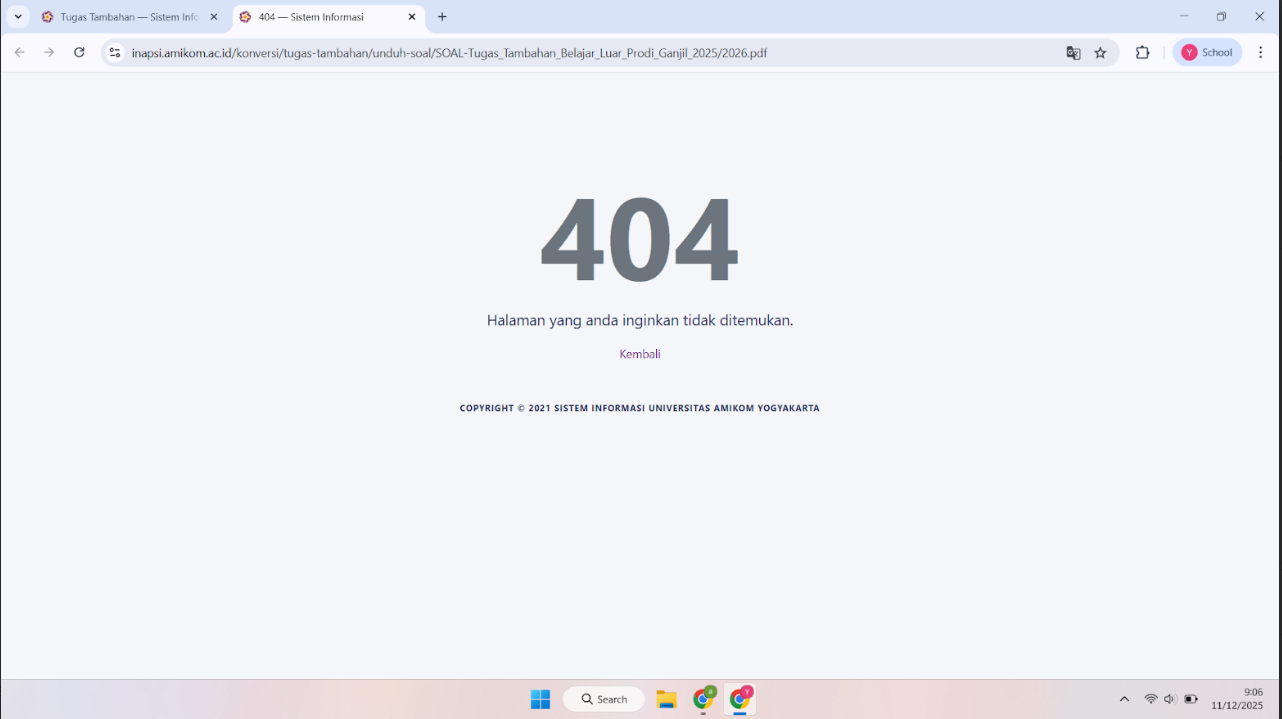1282x719 pixels.
Task: Open the Chrome three-dot menu
Action: click(1260, 53)
